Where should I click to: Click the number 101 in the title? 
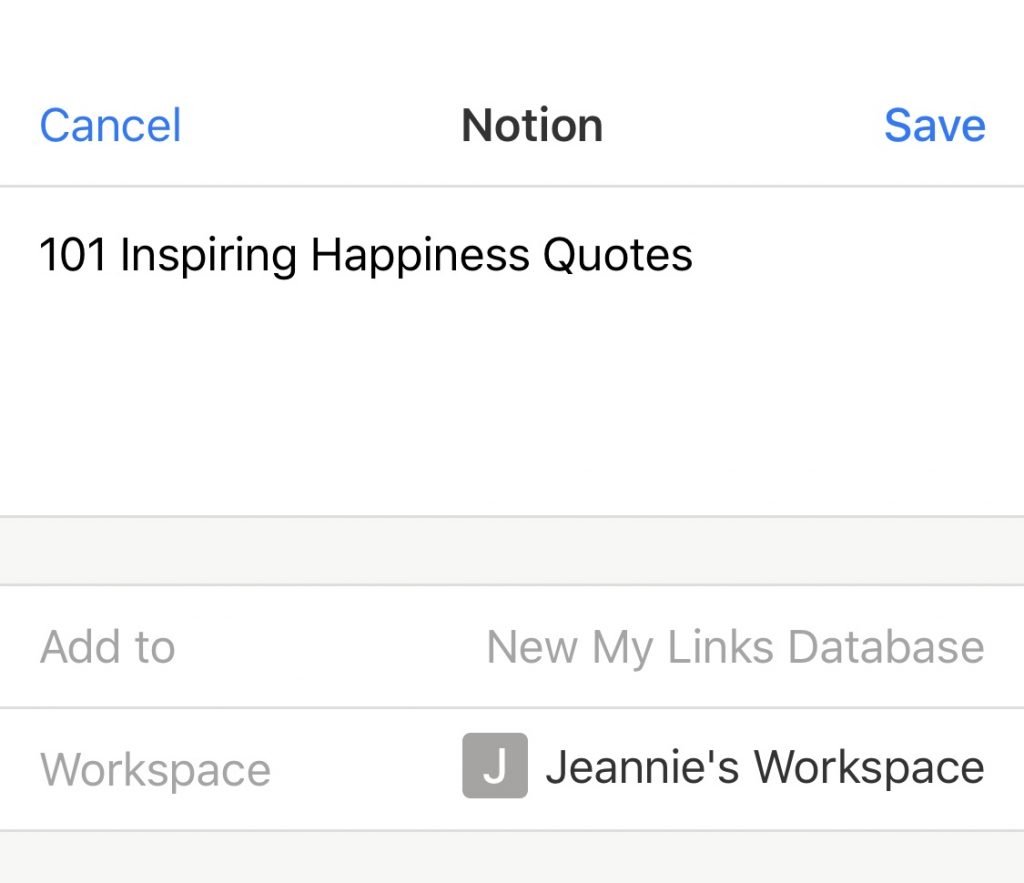[73, 255]
